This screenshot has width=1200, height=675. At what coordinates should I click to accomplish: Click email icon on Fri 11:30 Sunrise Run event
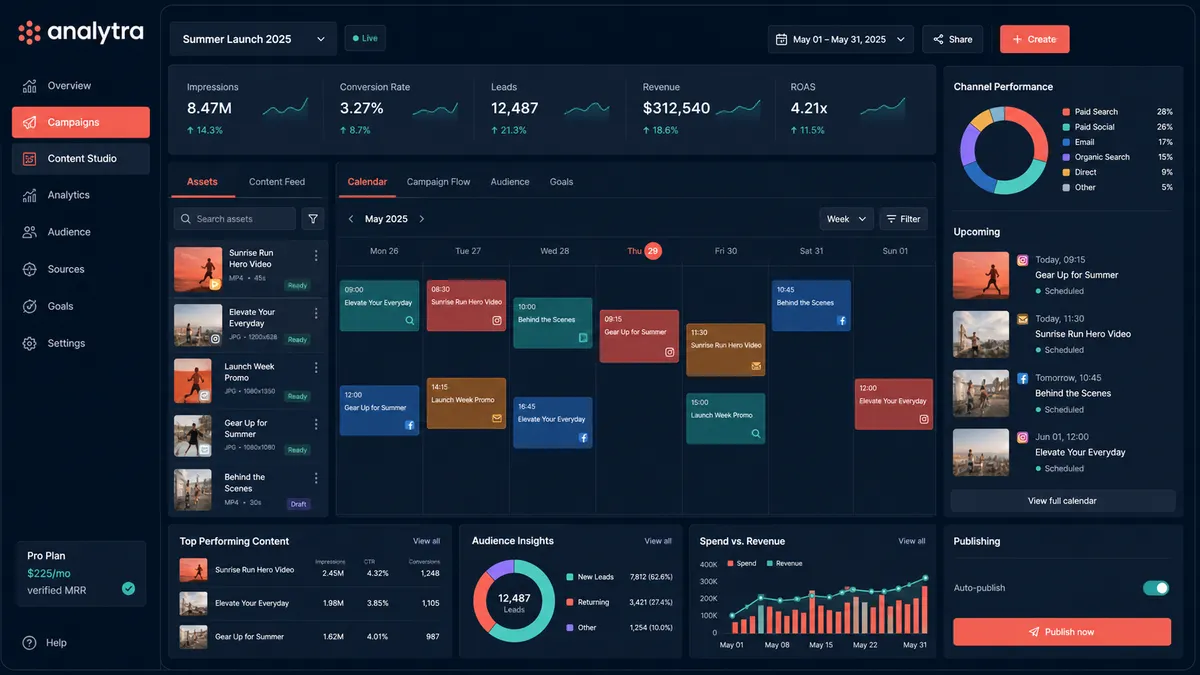click(756, 367)
